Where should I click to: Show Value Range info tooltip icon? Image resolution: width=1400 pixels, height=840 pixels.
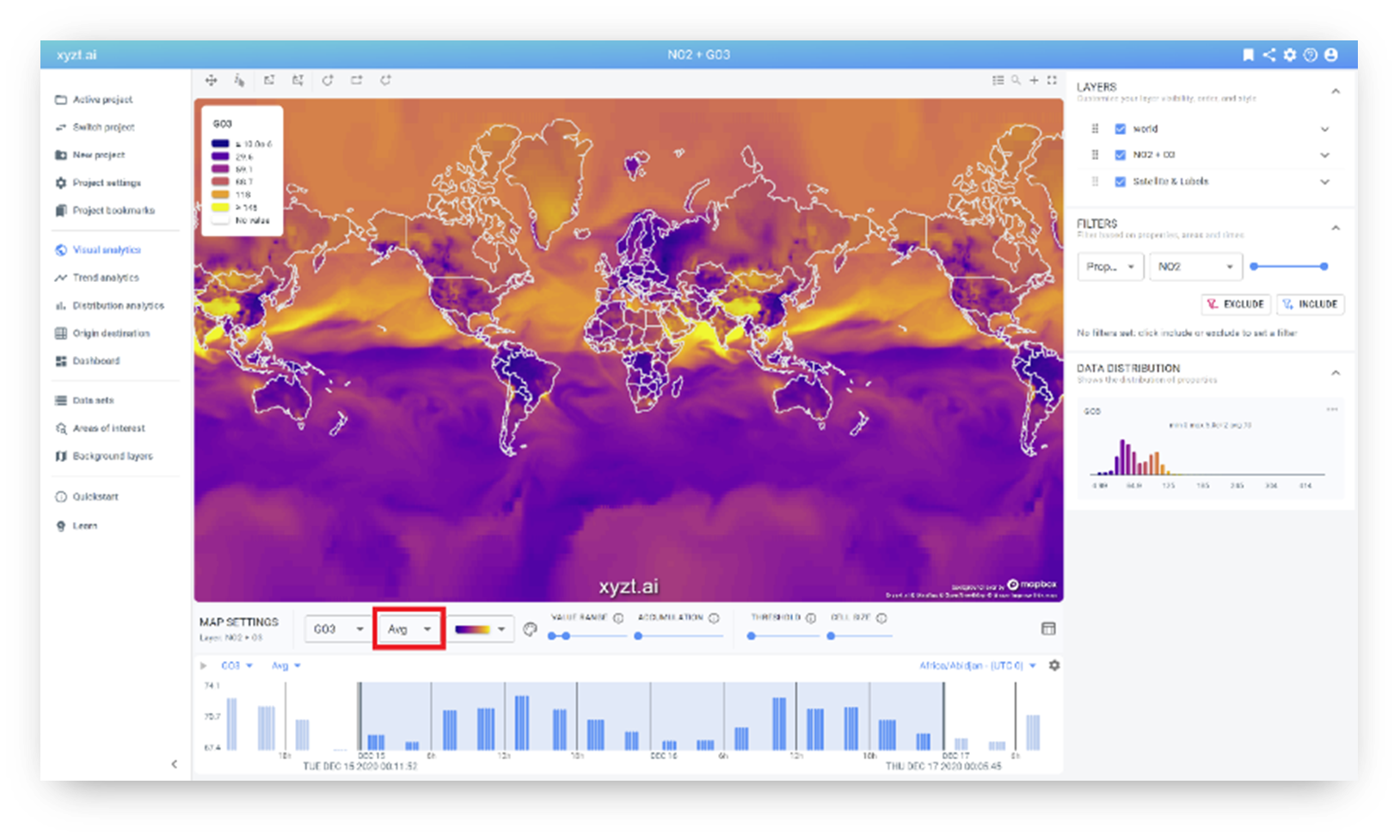click(618, 617)
